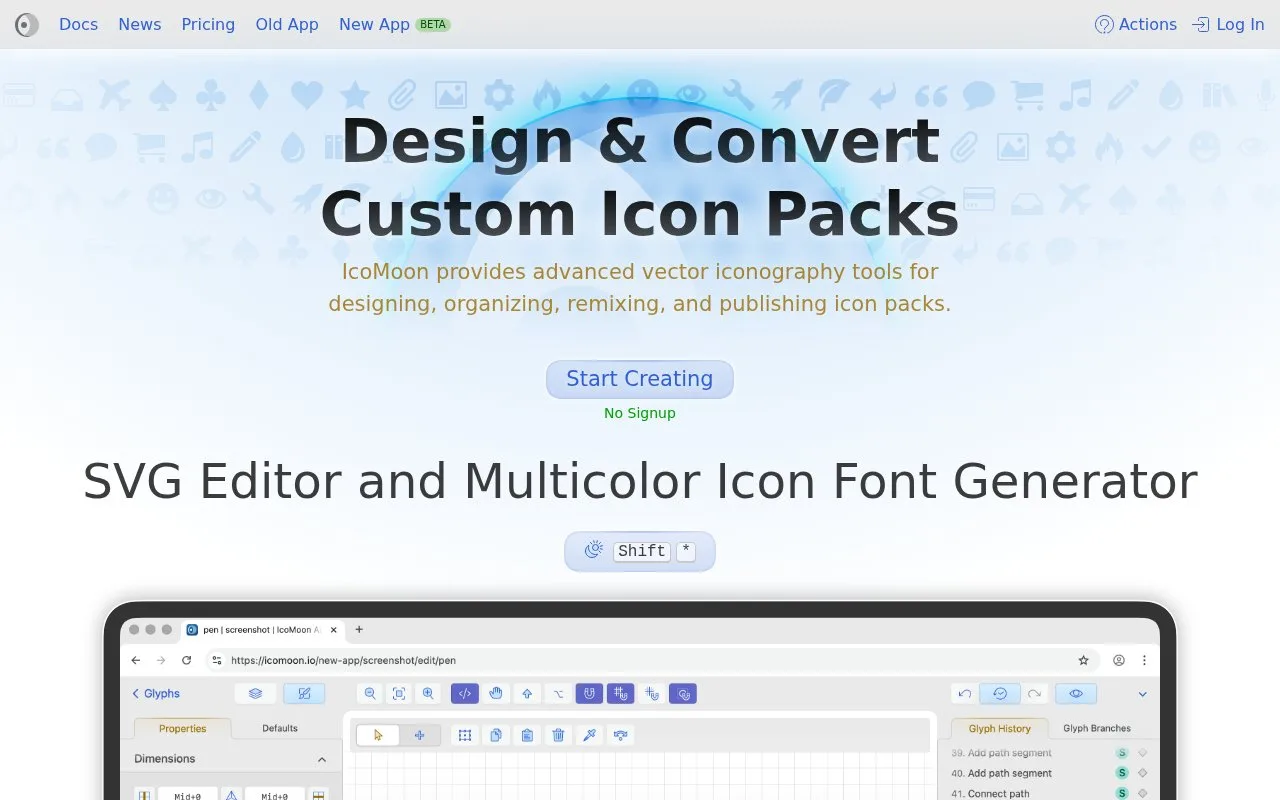Go to the News page
The height and width of the screenshot is (800, 1280).
tap(139, 25)
